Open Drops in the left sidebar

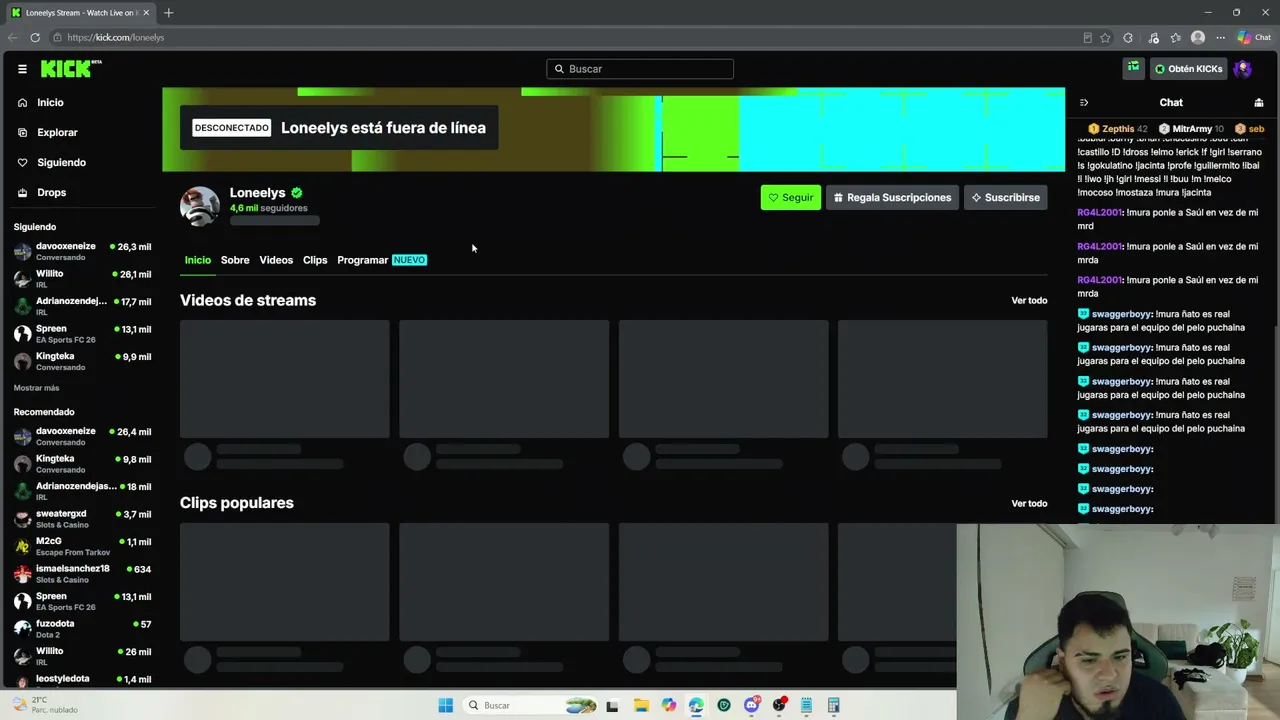[x=51, y=192]
